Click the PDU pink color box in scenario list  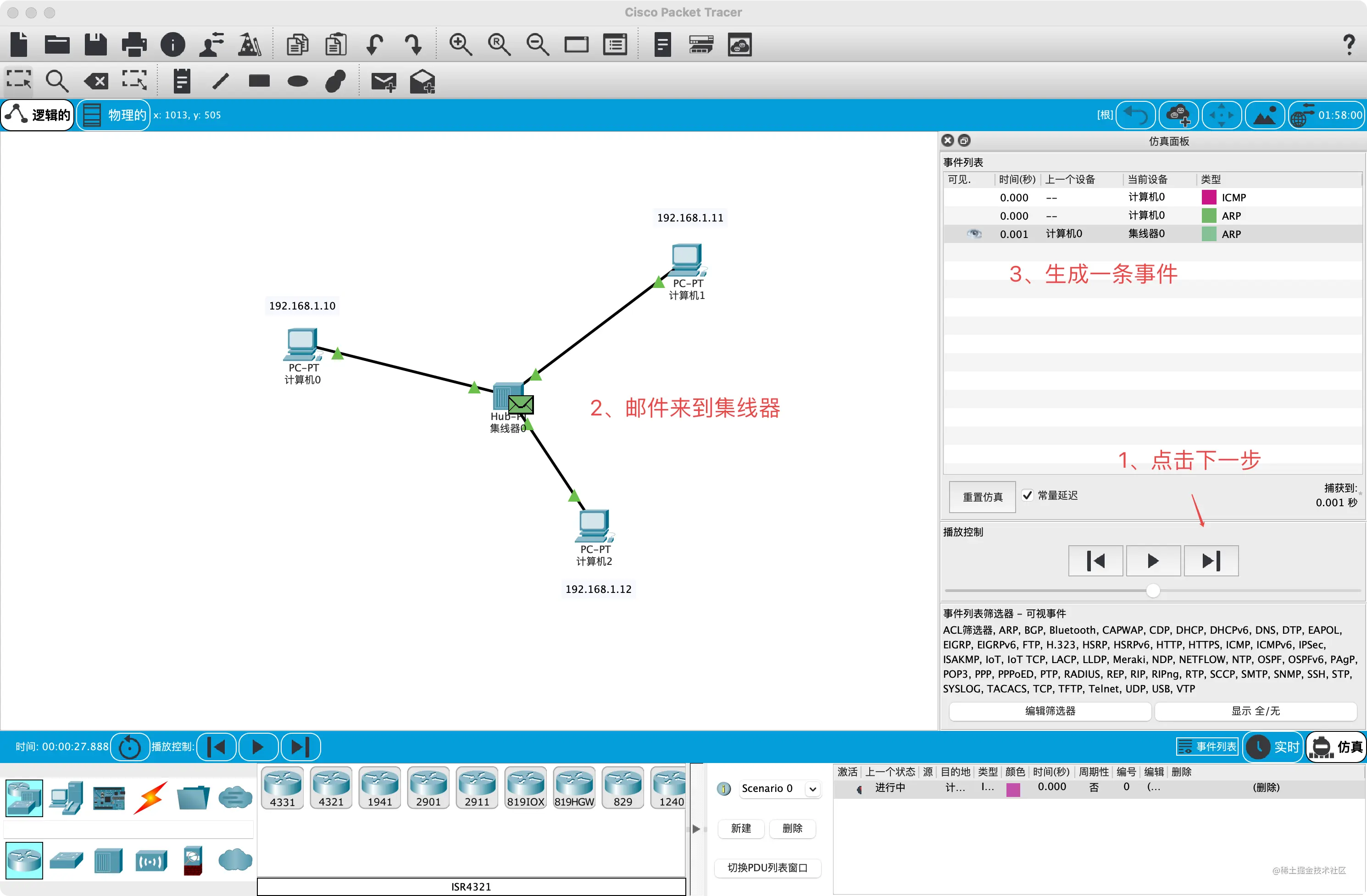pos(1013,789)
